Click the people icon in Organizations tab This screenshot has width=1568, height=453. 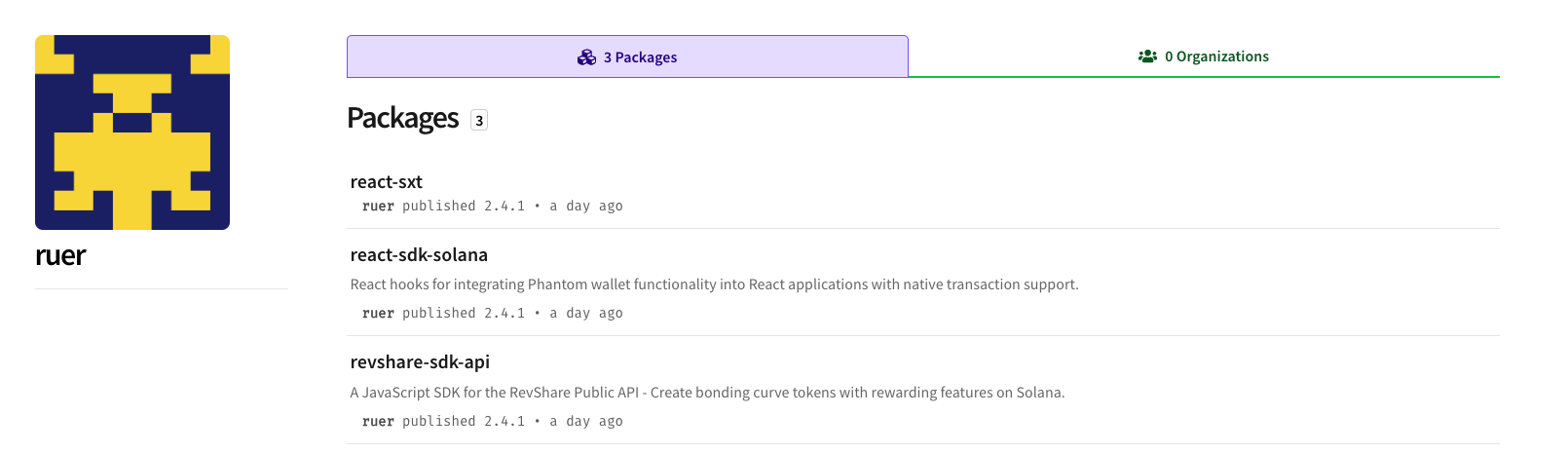point(1147,57)
